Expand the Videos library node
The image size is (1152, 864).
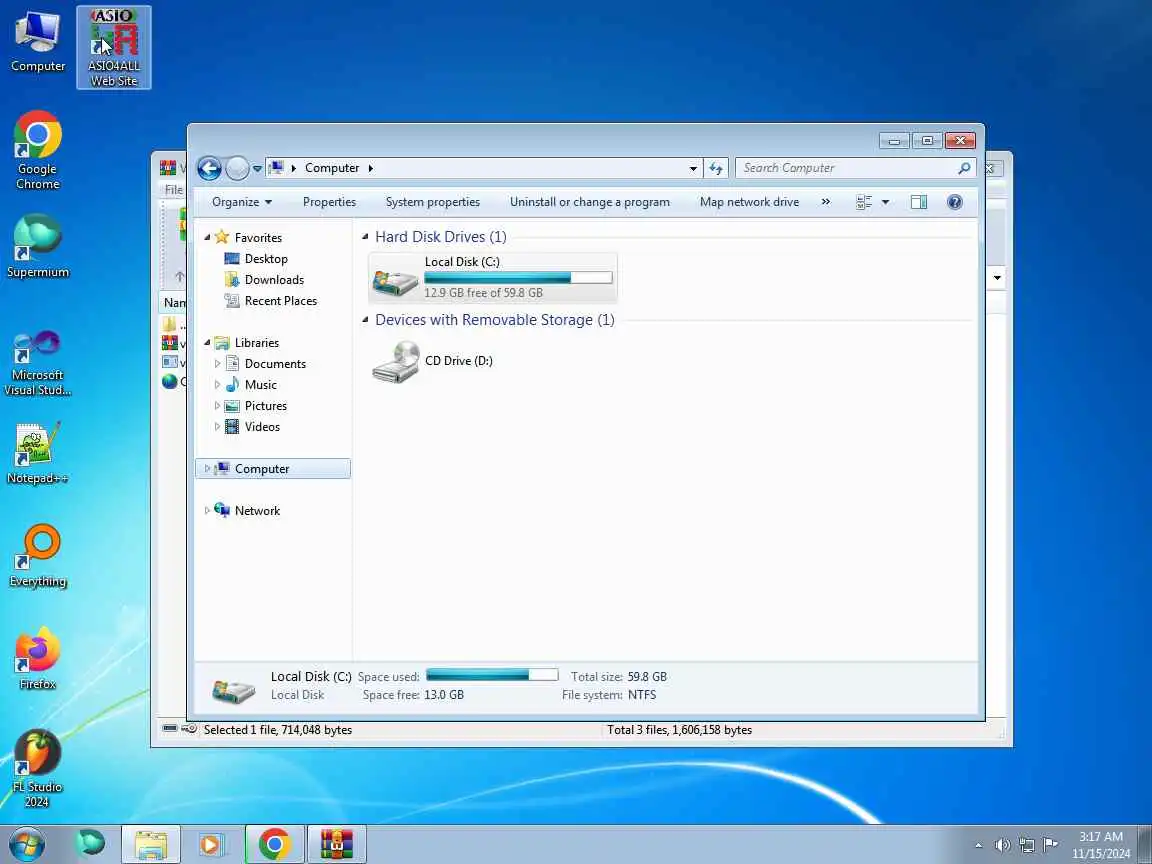(217, 426)
